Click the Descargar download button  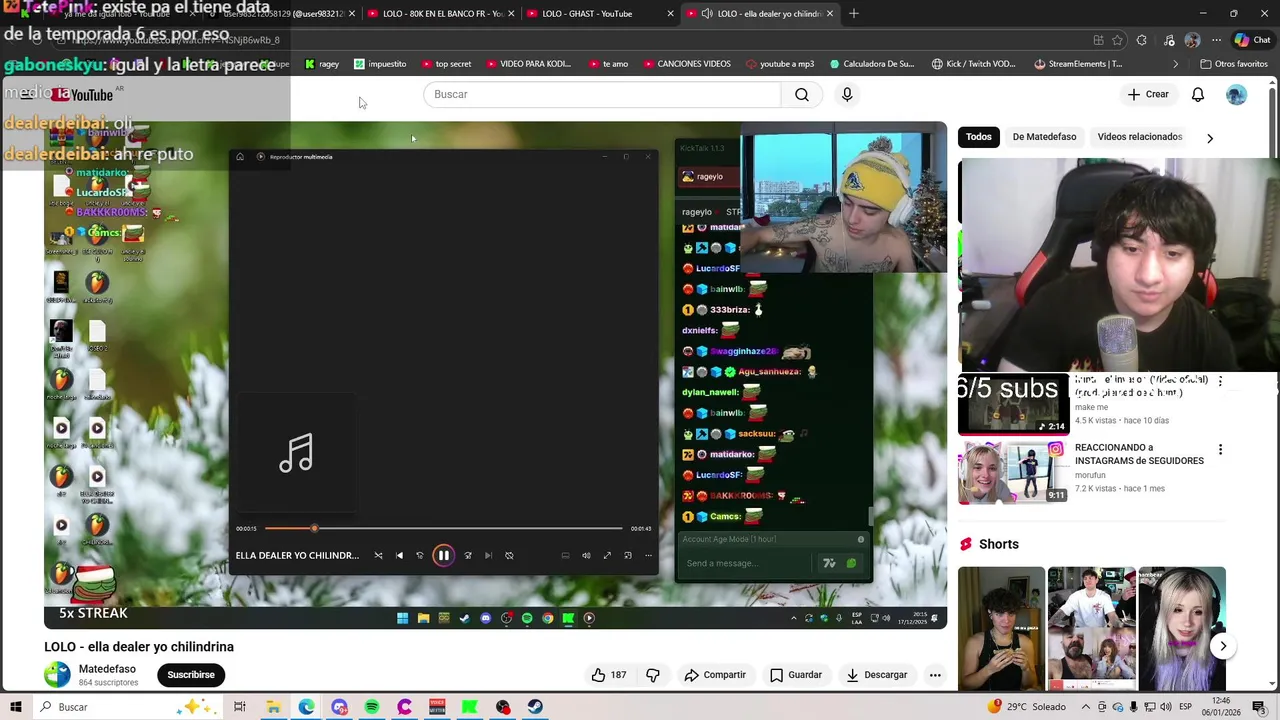click(x=877, y=675)
